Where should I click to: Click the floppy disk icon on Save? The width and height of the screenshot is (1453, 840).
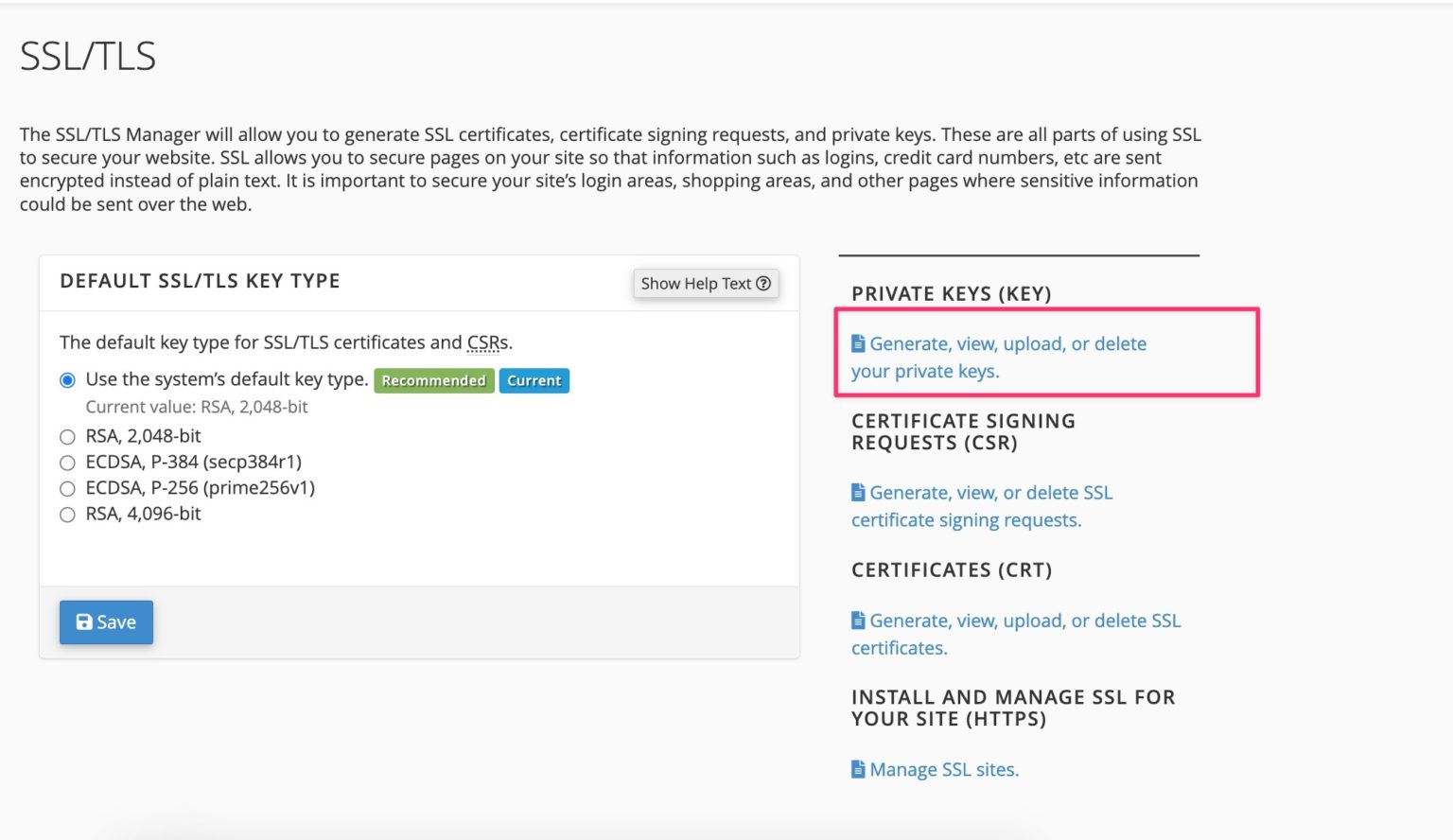click(x=84, y=622)
